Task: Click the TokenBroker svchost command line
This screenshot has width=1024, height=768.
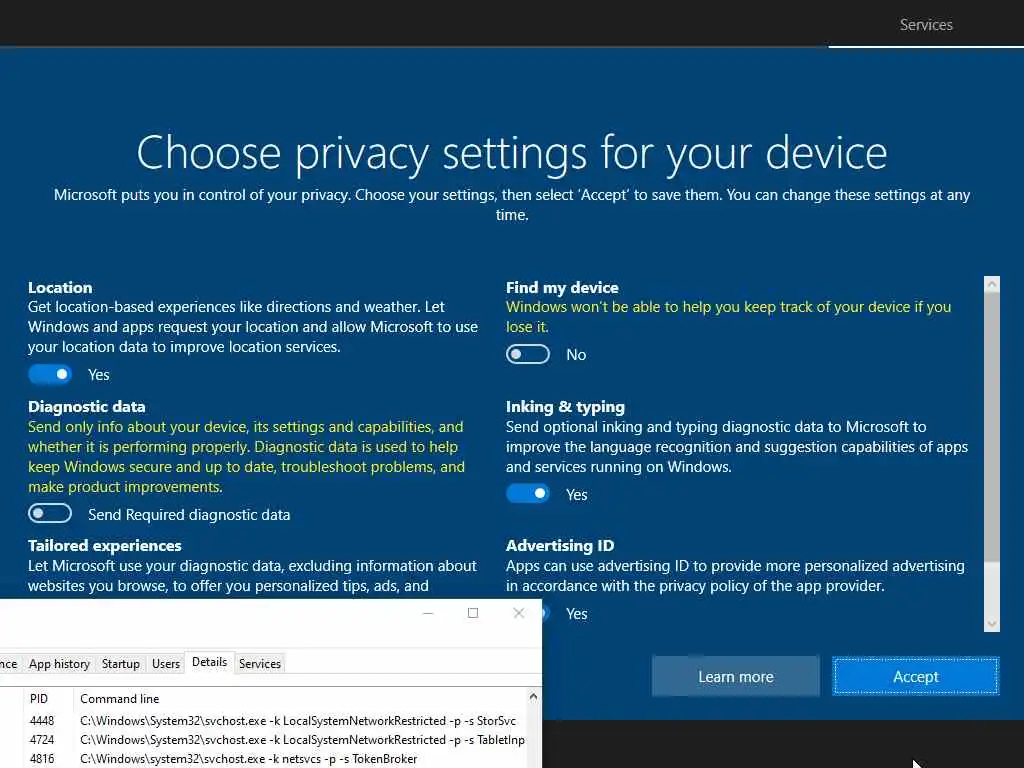Action: (248, 759)
